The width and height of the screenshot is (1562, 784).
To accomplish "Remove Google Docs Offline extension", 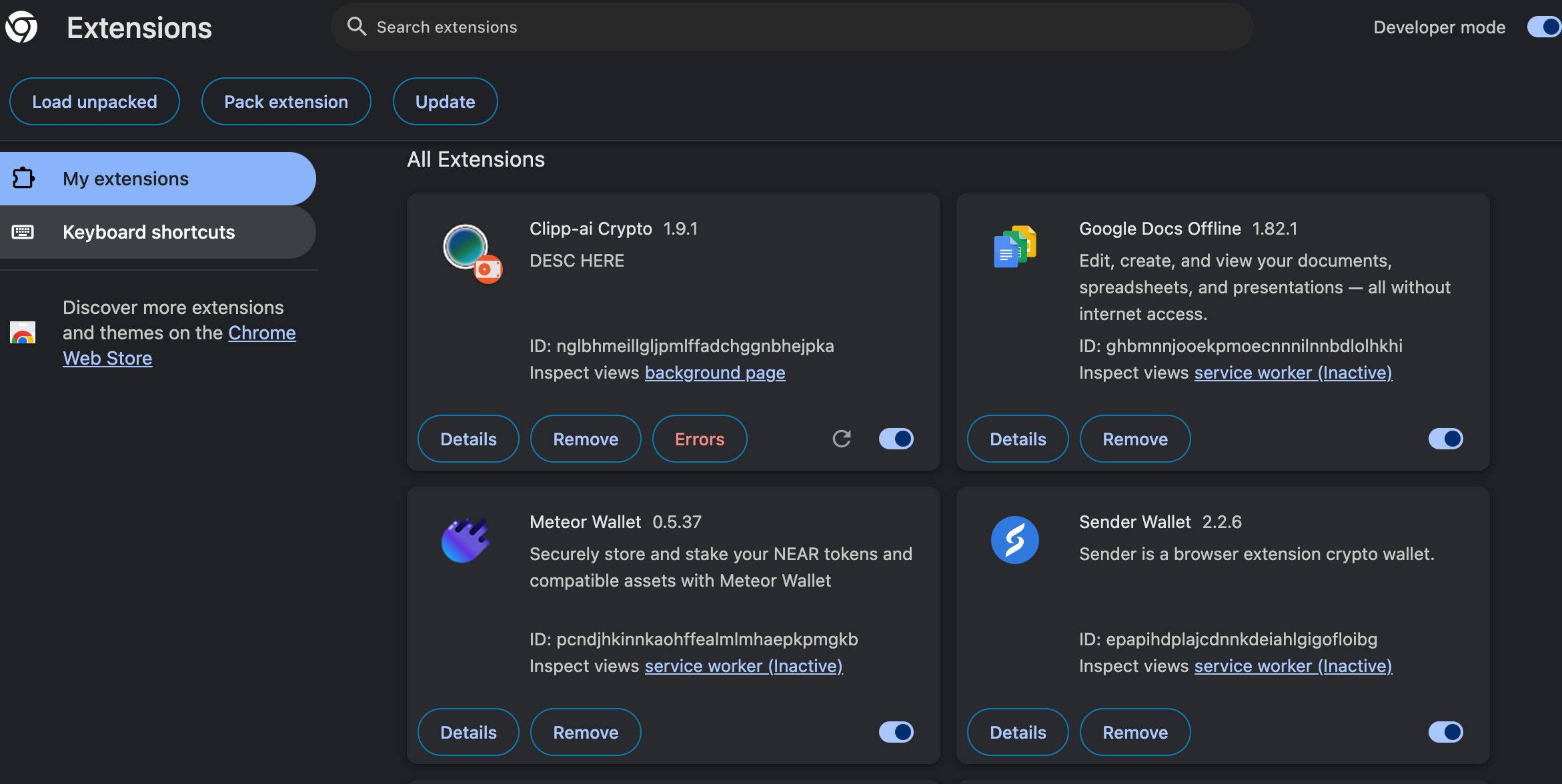I will pyautogui.click(x=1135, y=439).
